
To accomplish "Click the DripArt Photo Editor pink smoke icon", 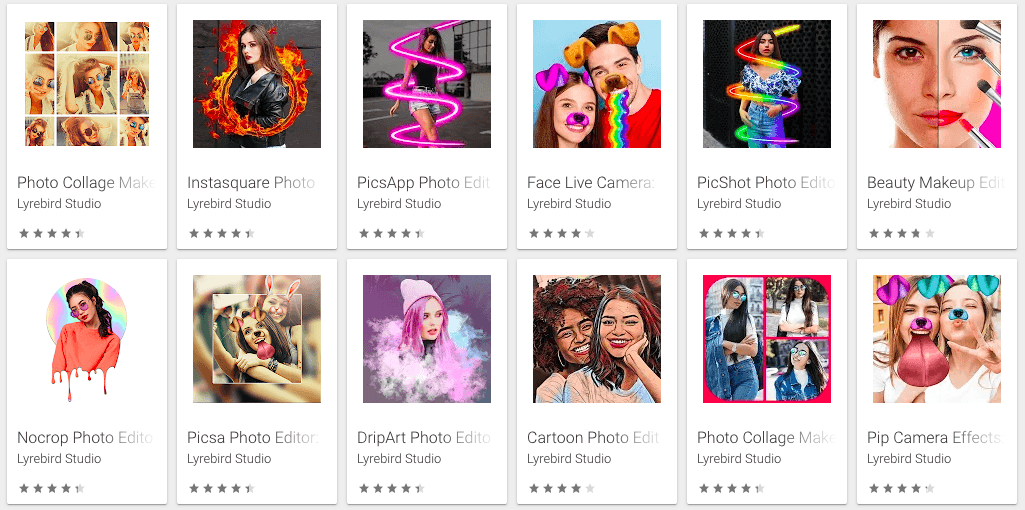I will pyautogui.click(x=427, y=339).
